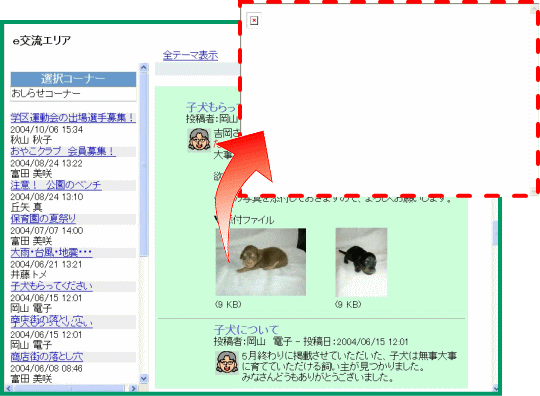Screen dimensions: 540x396
Task: Open the brown puppy photo attachment
Action: 261,262
